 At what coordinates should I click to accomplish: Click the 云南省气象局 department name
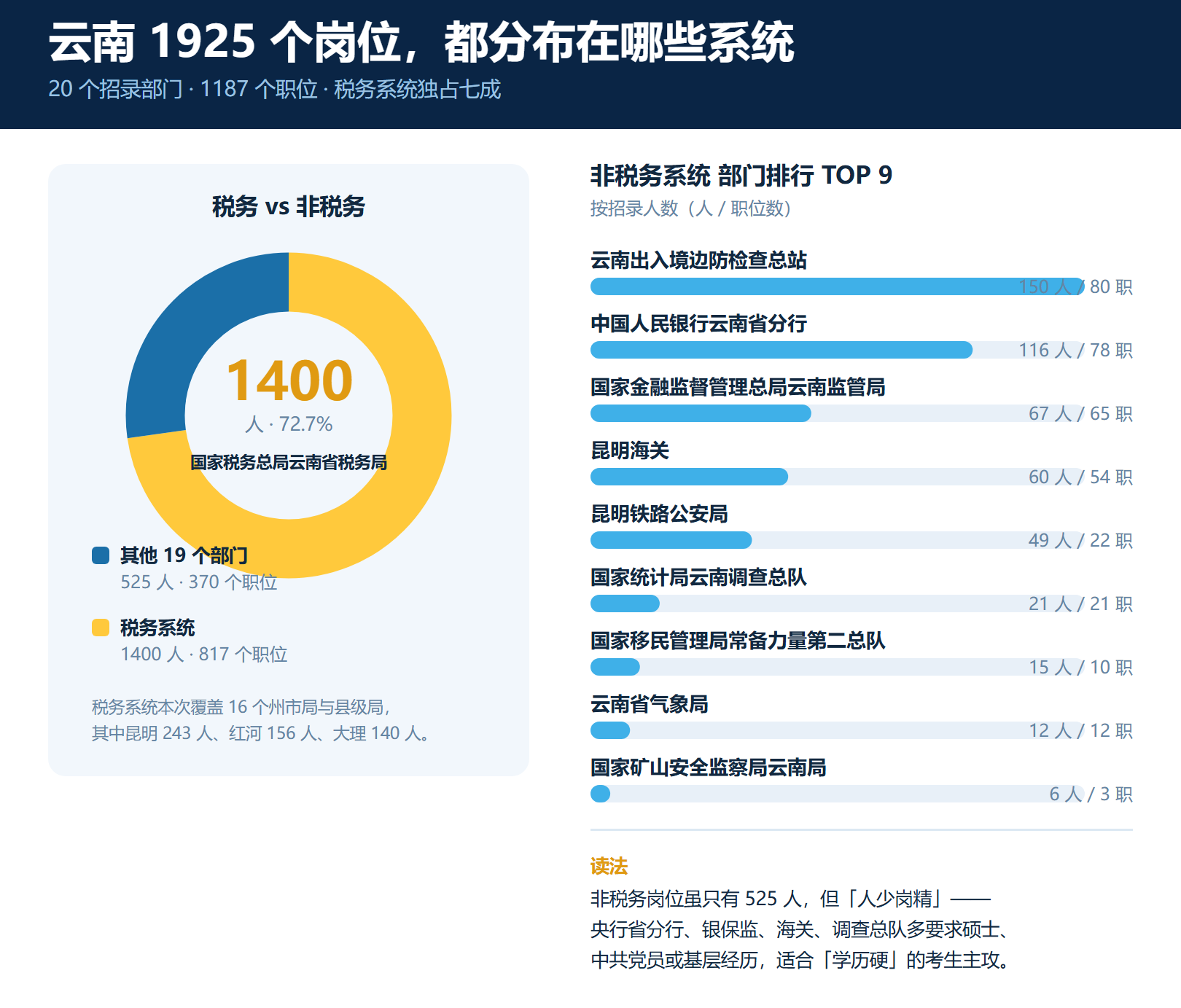[650, 704]
